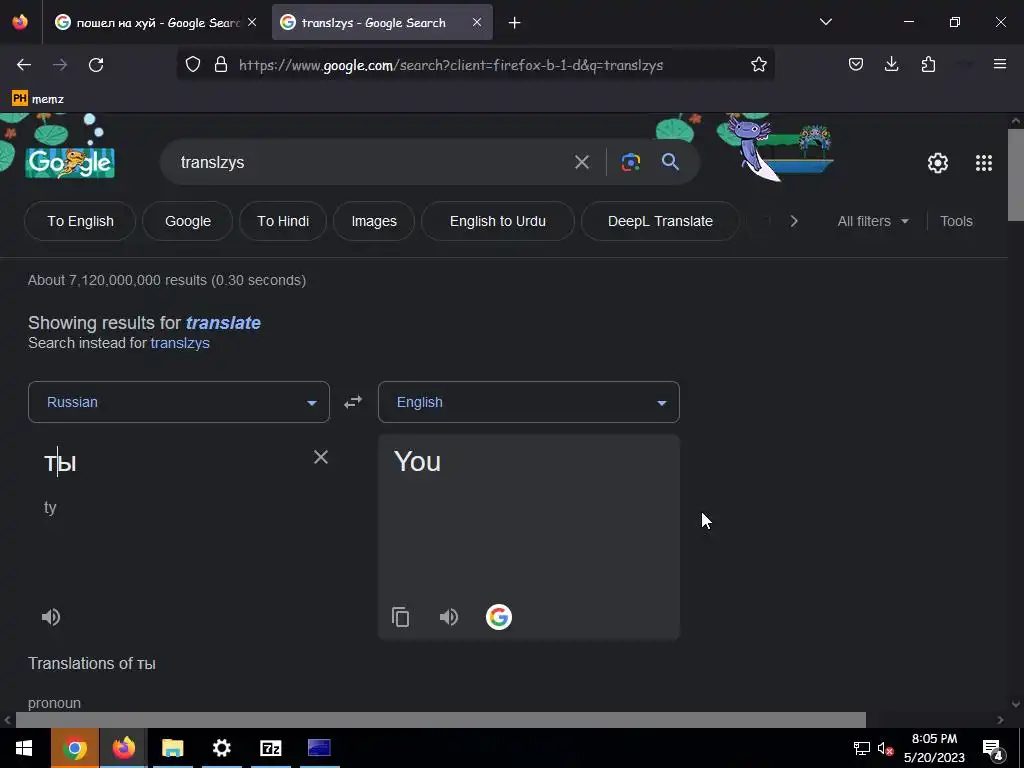The height and width of the screenshot is (768, 1024).
Task: Expand the All filters dropdown
Action: point(872,221)
